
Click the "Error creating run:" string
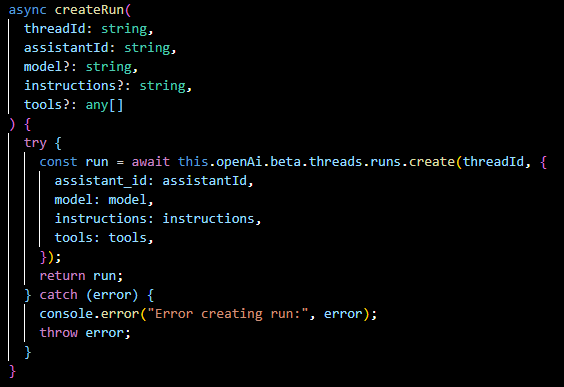coord(228,314)
